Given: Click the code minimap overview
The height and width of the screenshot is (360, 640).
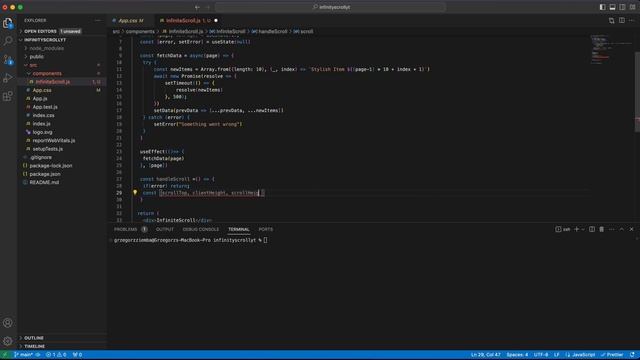Looking at the screenshot, I should point(611,51).
